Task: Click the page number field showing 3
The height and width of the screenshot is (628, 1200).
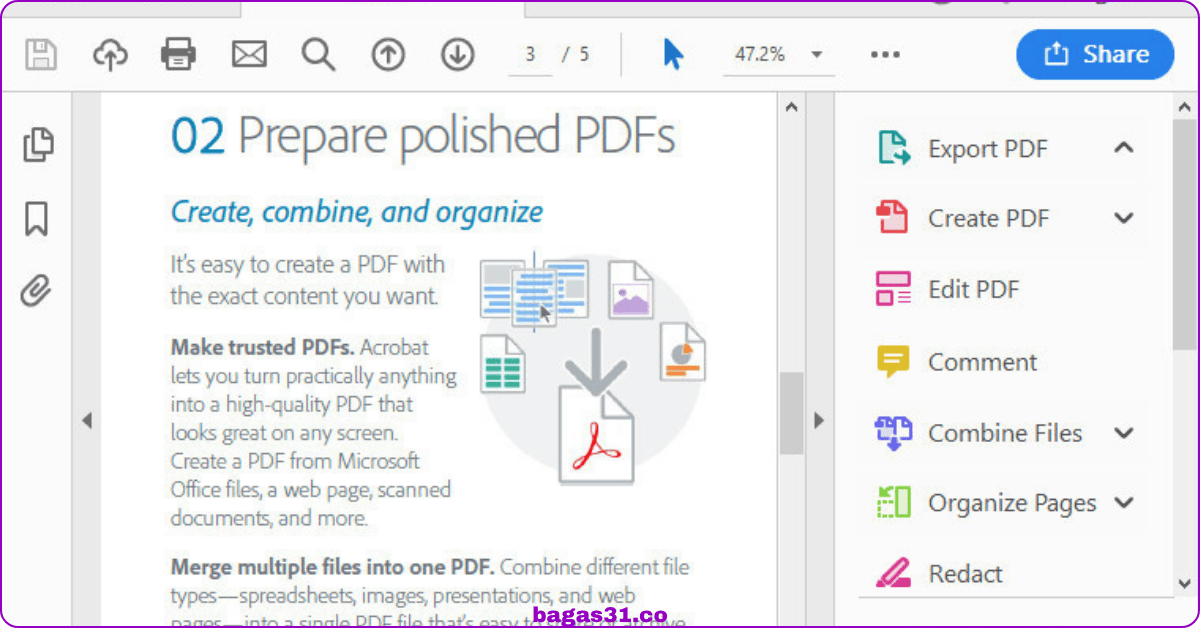Action: [530, 55]
